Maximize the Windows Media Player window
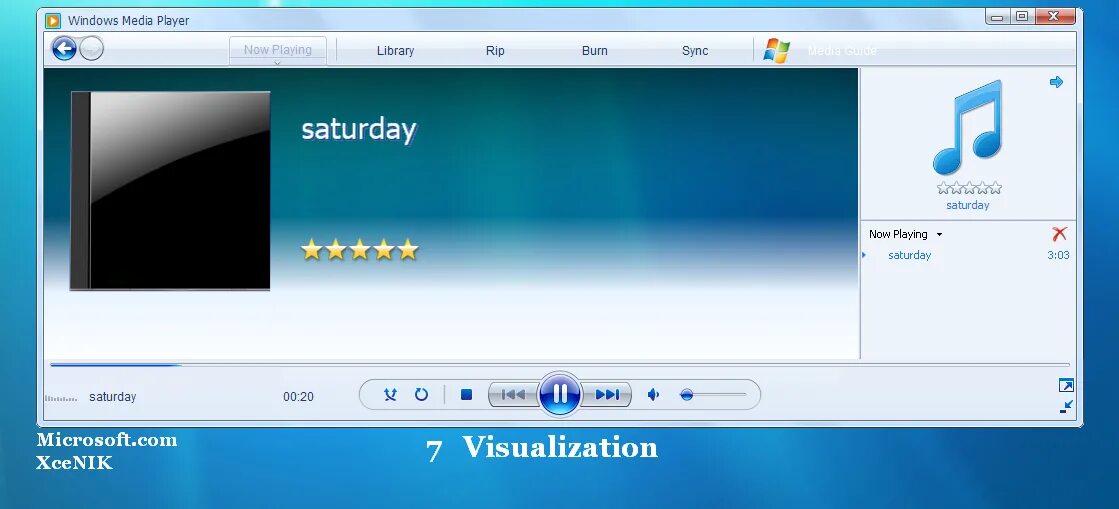 tap(1022, 16)
